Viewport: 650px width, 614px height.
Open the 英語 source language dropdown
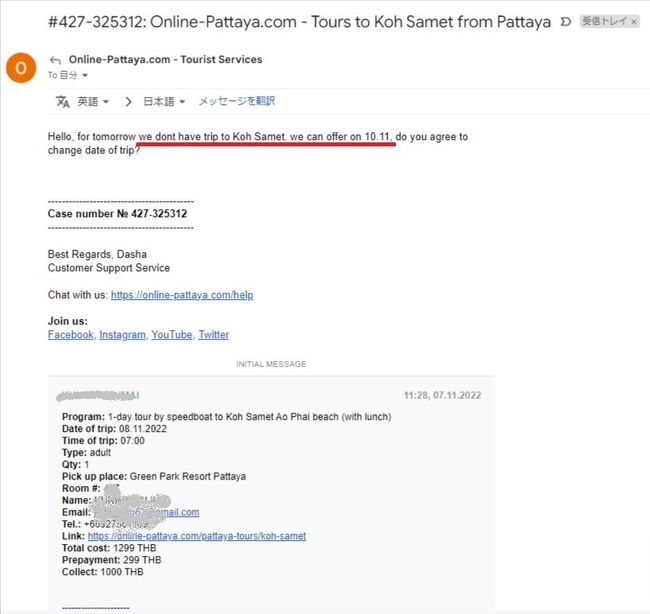tap(95, 101)
